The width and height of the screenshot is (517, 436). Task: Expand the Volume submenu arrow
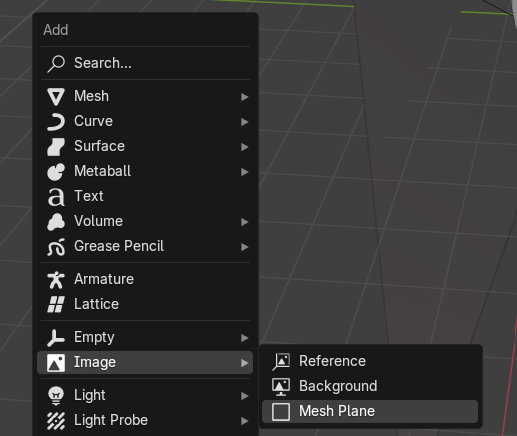tap(245, 222)
